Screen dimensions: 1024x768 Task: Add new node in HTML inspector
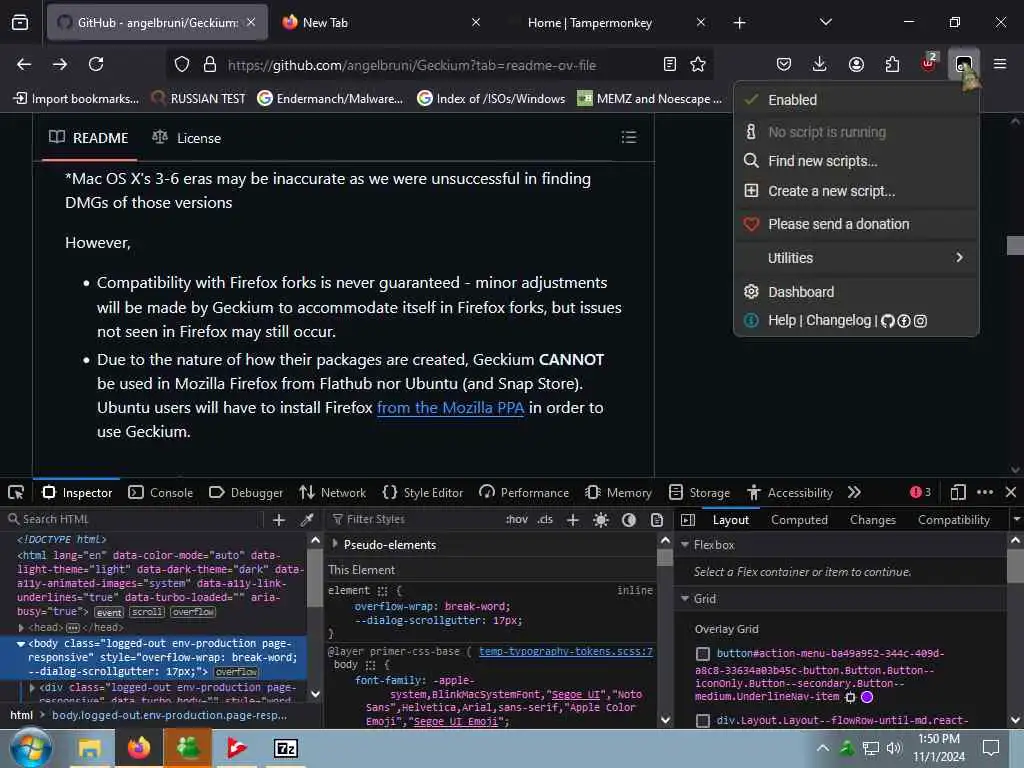click(x=279, y=520)
